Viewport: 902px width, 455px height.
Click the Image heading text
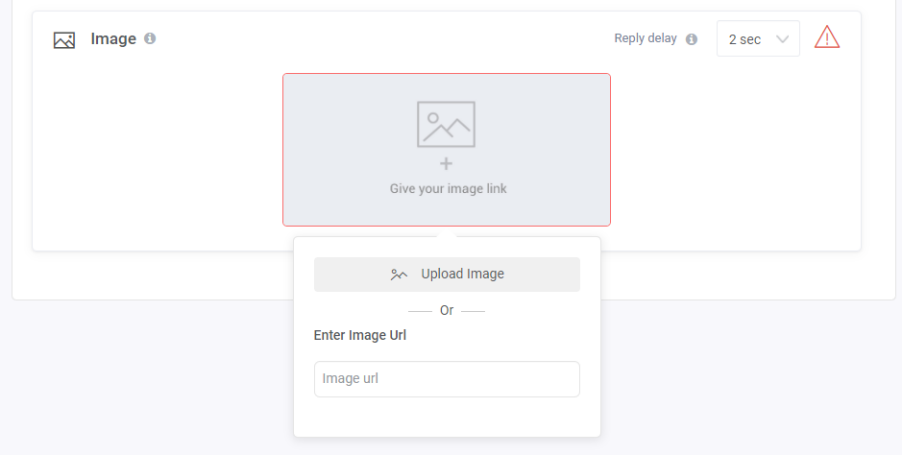pyautogui.click(x=113, y=39)
